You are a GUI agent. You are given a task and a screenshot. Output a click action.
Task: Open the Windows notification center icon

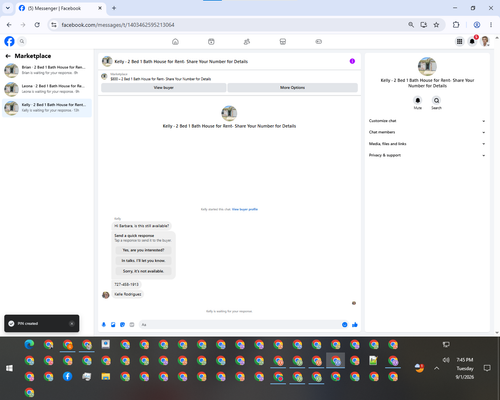point(487,368)
